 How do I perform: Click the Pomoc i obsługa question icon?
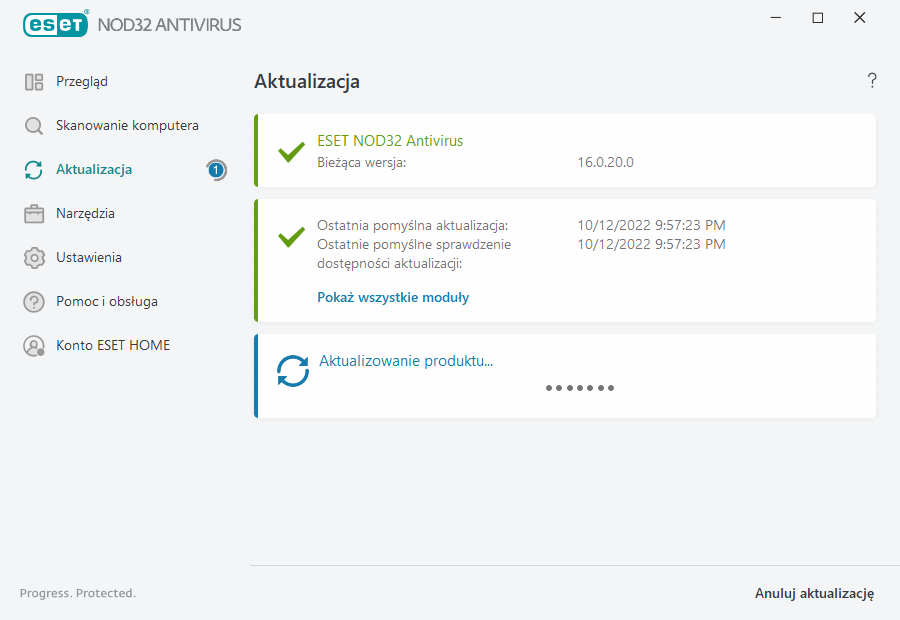click(x=34, y=302)
